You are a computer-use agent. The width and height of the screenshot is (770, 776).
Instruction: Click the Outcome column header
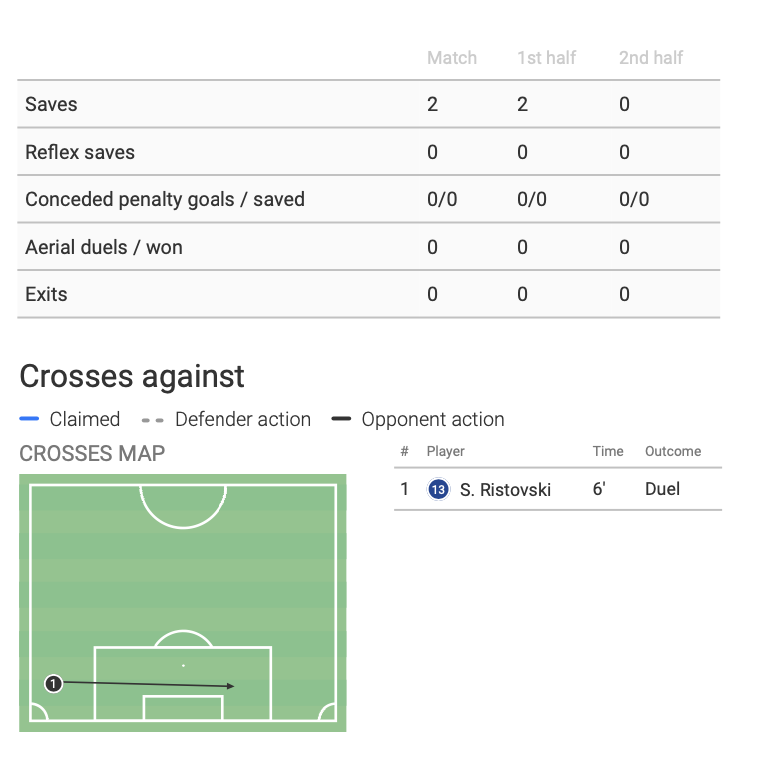(x=673, y=451)
